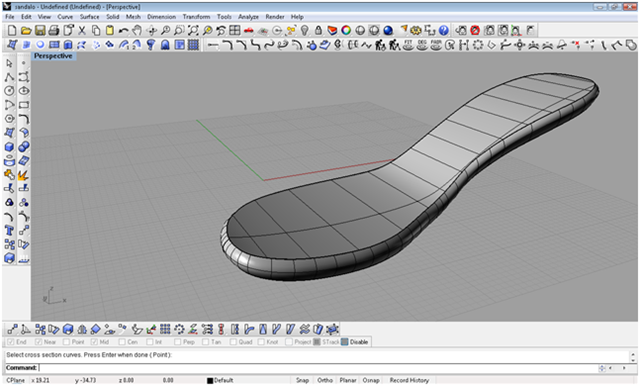Open the Surface menu
Image resolution: width=640 pixels, height=386 pixels.
tap(89, 17)
